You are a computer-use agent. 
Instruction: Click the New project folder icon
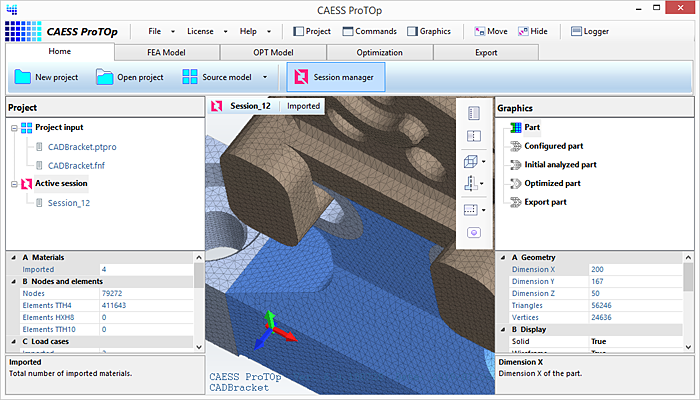point(23,77)
